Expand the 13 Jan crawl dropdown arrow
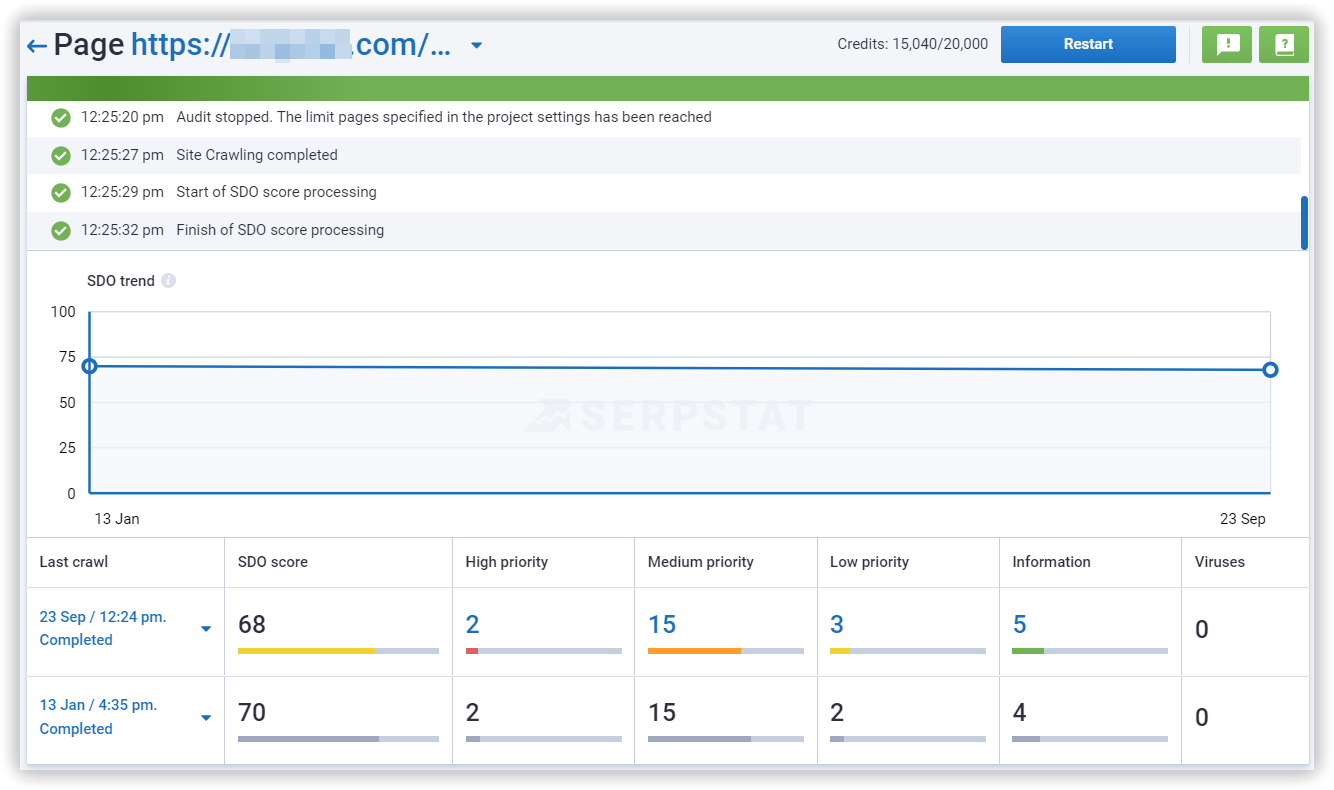The height and width of the screenshot is (790, 1334). (x=206, y=717)
